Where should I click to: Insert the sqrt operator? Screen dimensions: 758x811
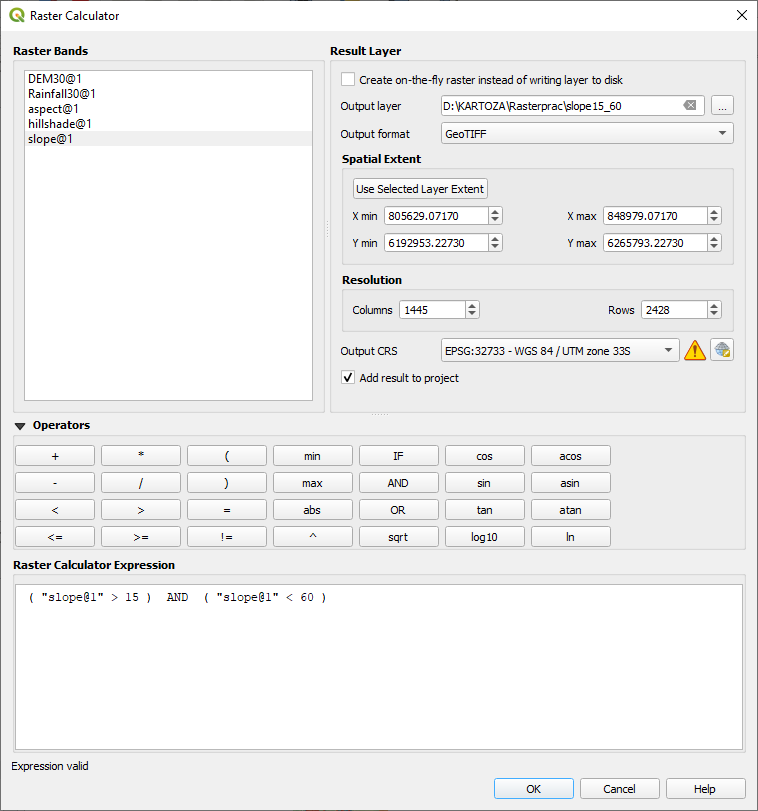point(398,537)
